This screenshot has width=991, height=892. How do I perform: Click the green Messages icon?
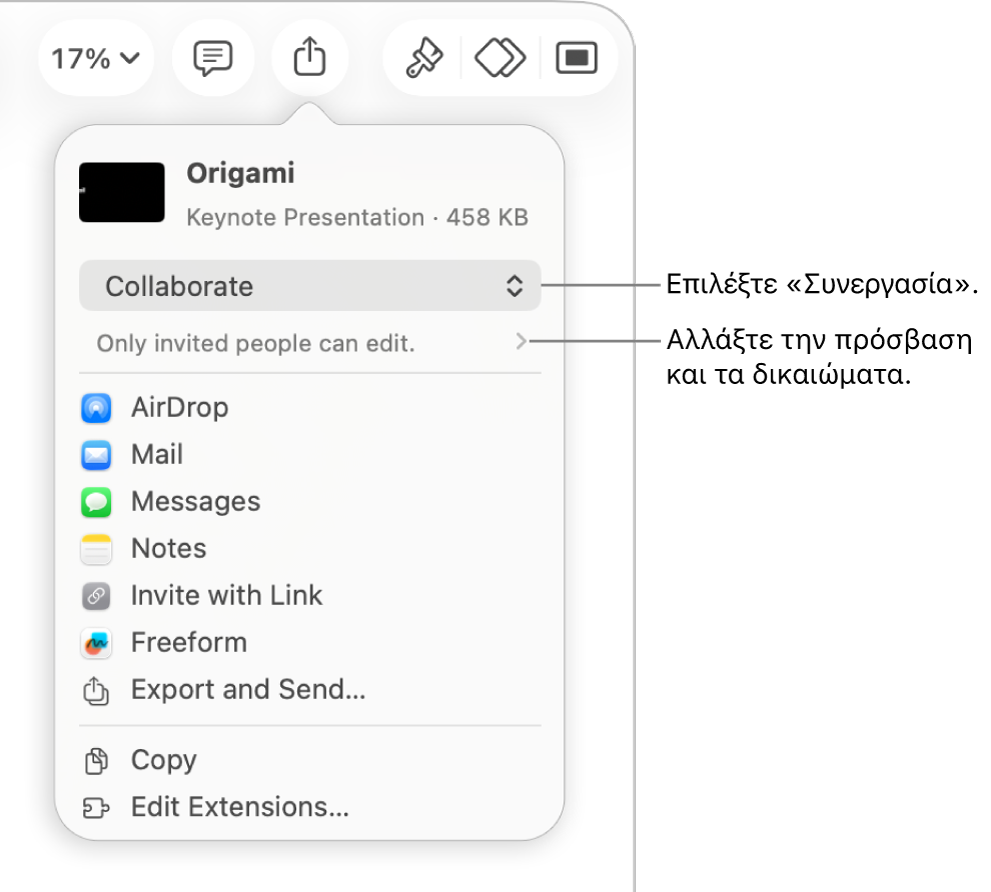[96, 502]
